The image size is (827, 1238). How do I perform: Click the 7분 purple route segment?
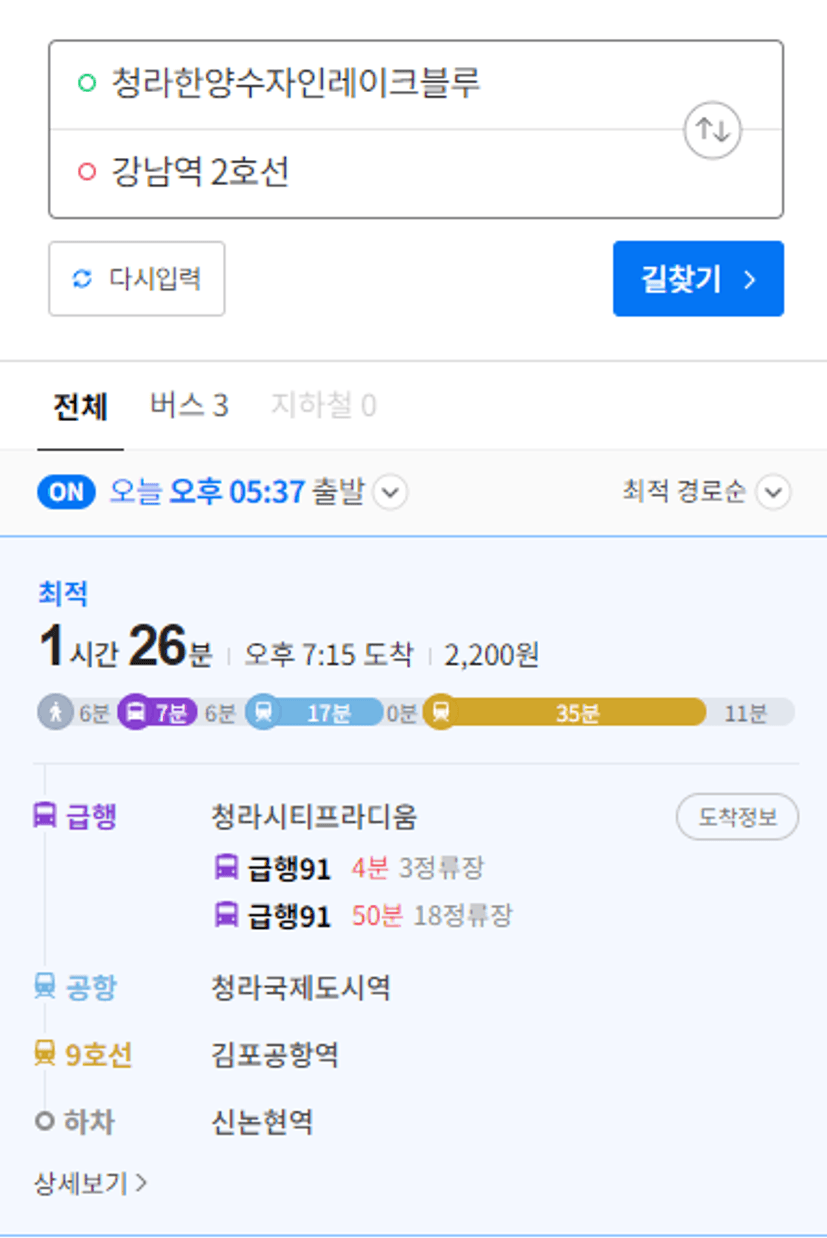(157, 713)
